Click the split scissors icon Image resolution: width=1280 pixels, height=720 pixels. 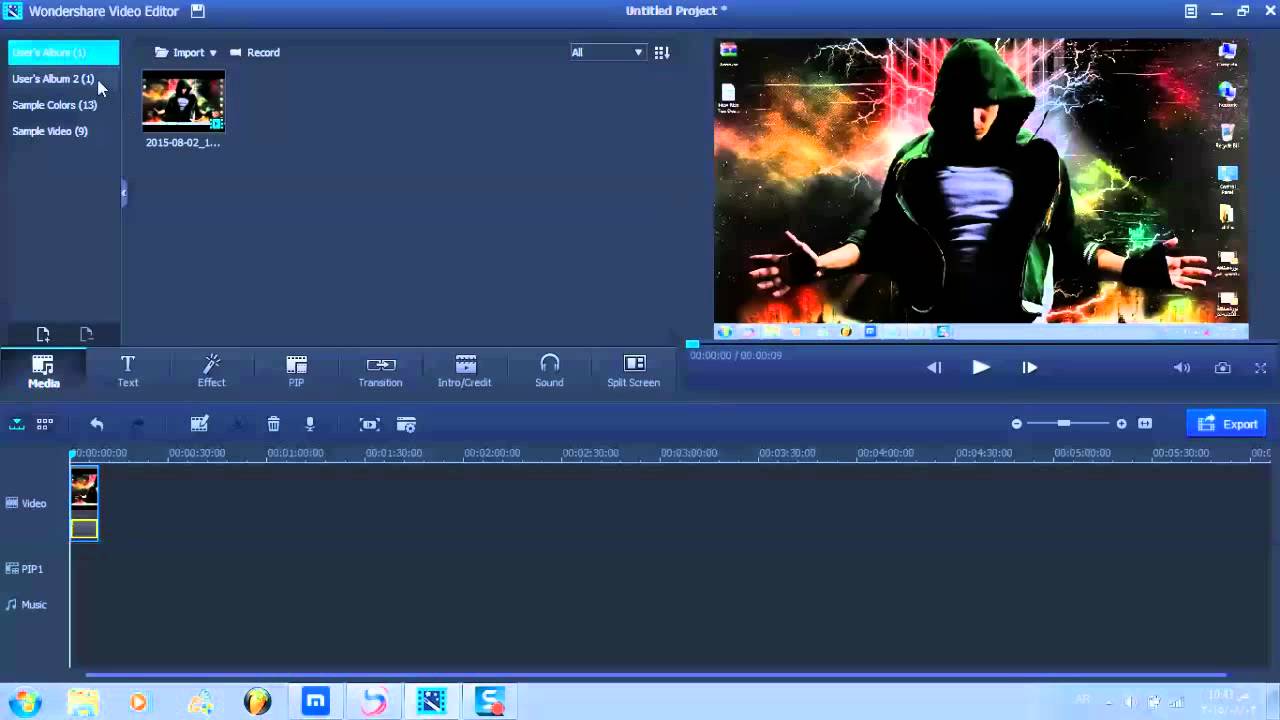coord(238,424)
